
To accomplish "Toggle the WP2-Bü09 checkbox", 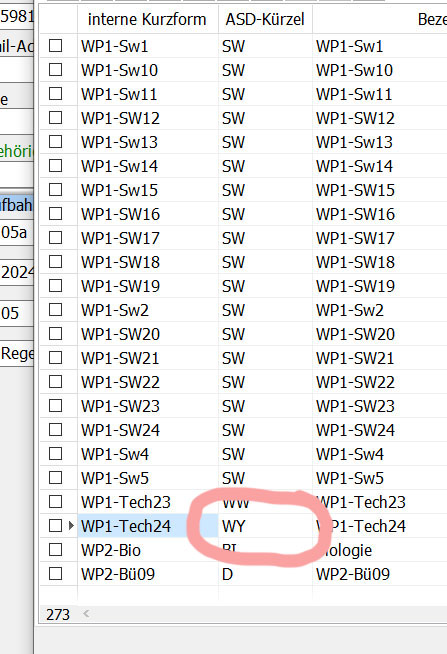I will point(55,574).
